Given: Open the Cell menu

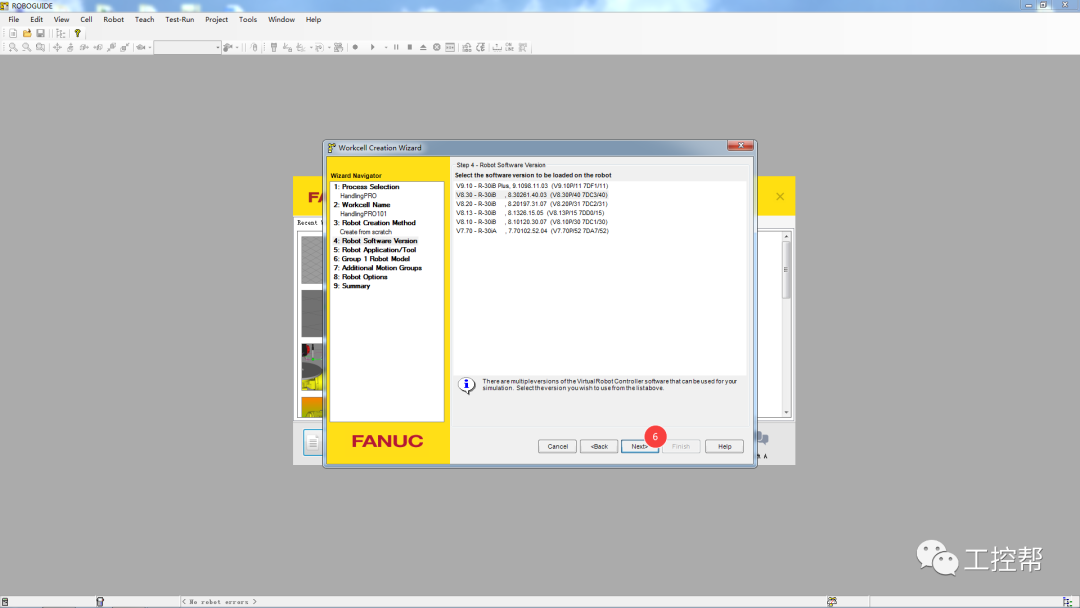Looking at the screenshot, I should [86, 19].
